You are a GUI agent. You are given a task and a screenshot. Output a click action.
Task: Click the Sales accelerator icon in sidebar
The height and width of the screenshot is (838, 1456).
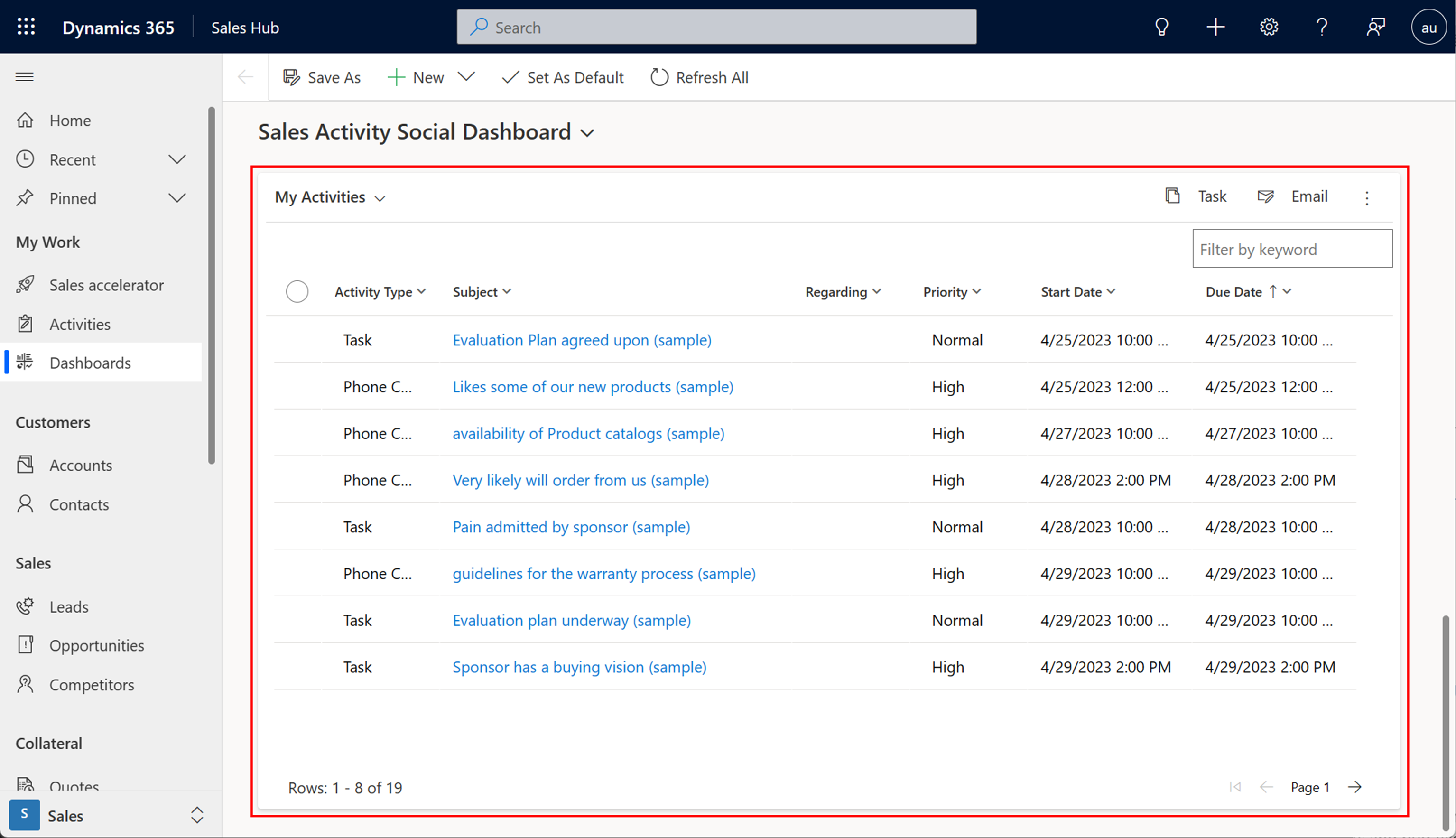click(27, 284)
